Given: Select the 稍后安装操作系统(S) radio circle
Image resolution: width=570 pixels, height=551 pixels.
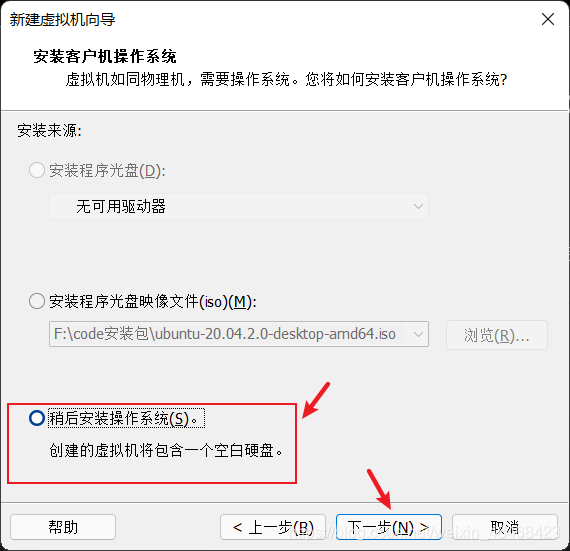Looking at the screenshot, I should [x=37, y=418].
